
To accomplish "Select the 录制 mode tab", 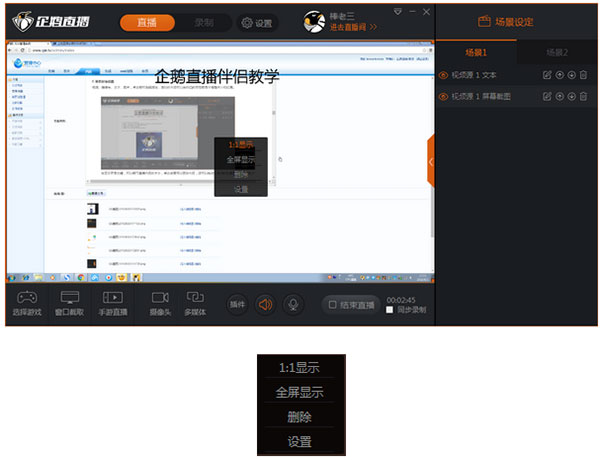I will pyautogui.click(x=204, y=23).
